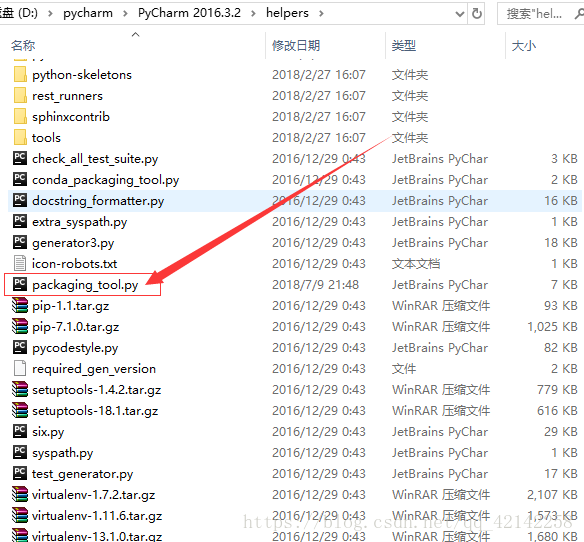Select the file name python-skeletons

pyautogui.click(x=82, y=75)
